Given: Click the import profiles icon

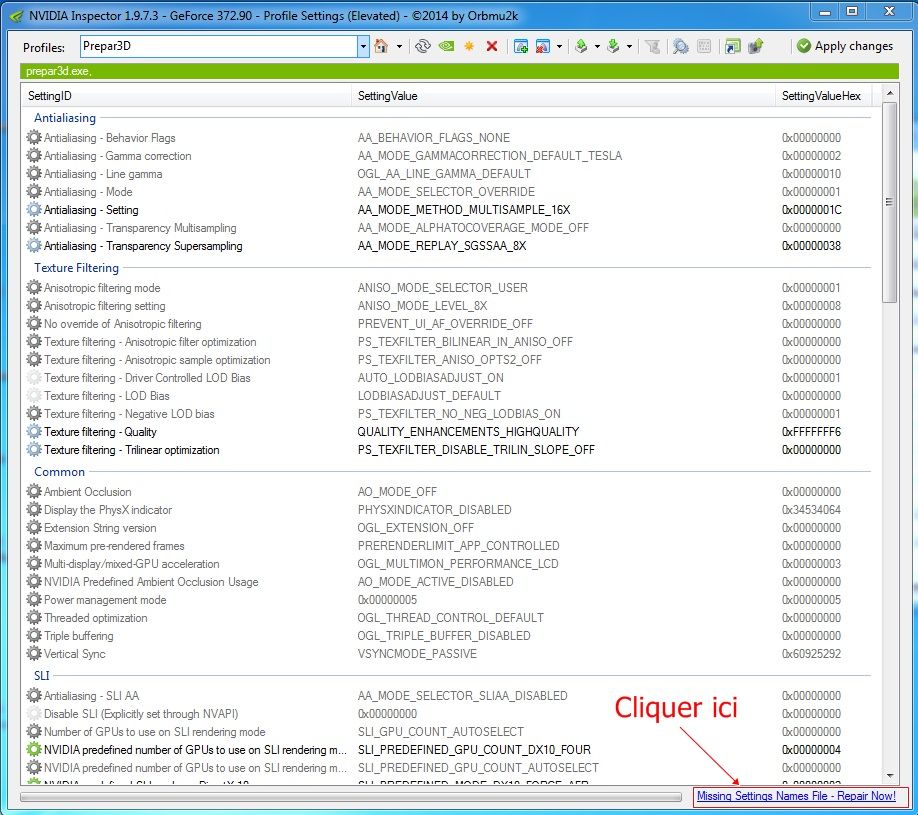Looking at the screenshot, I should click(x=613, y=46).
